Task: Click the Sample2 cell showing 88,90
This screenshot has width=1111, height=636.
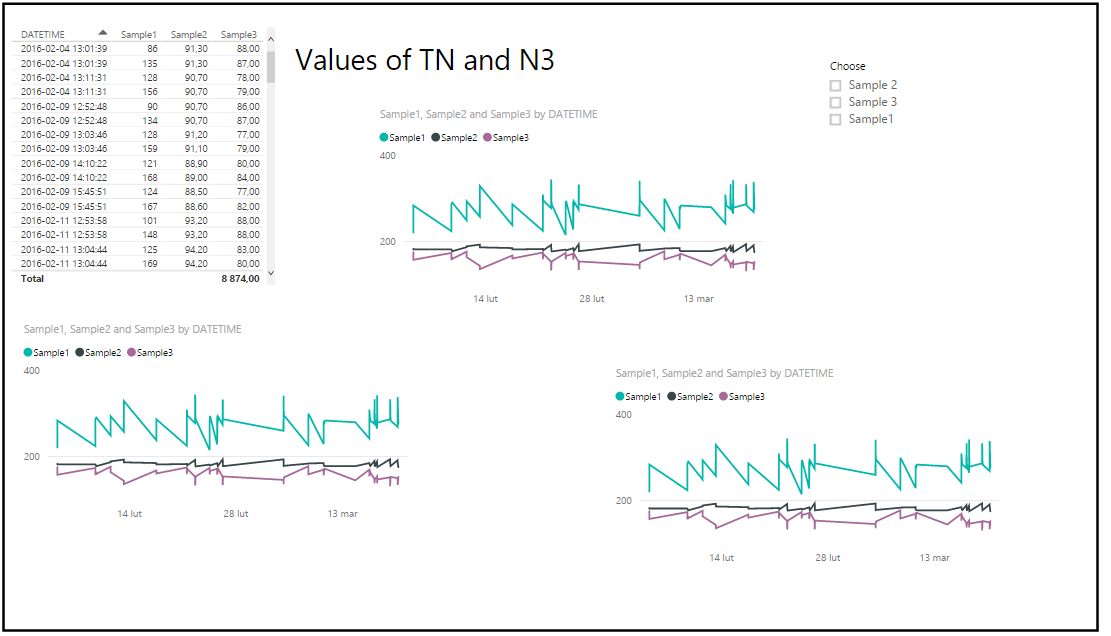Action: point(196,164)
